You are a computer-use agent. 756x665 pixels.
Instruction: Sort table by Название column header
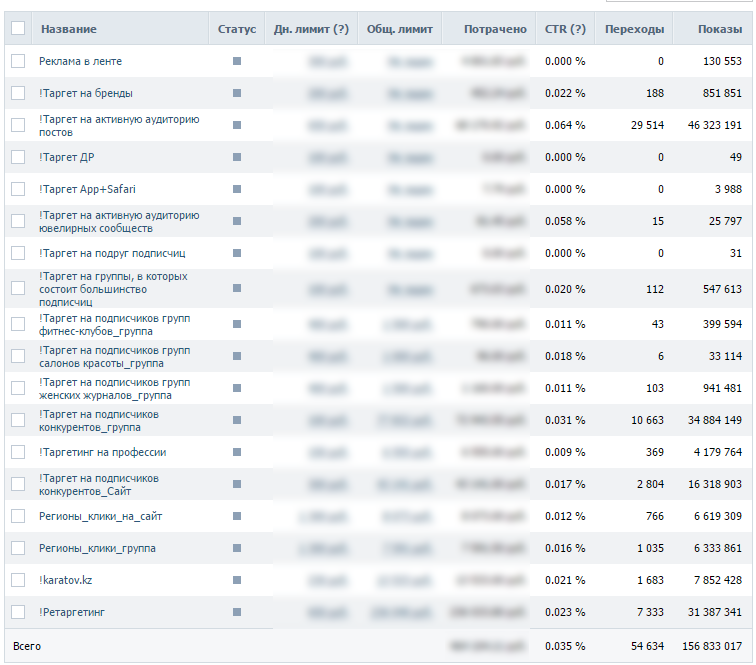(x=69, y=29)
